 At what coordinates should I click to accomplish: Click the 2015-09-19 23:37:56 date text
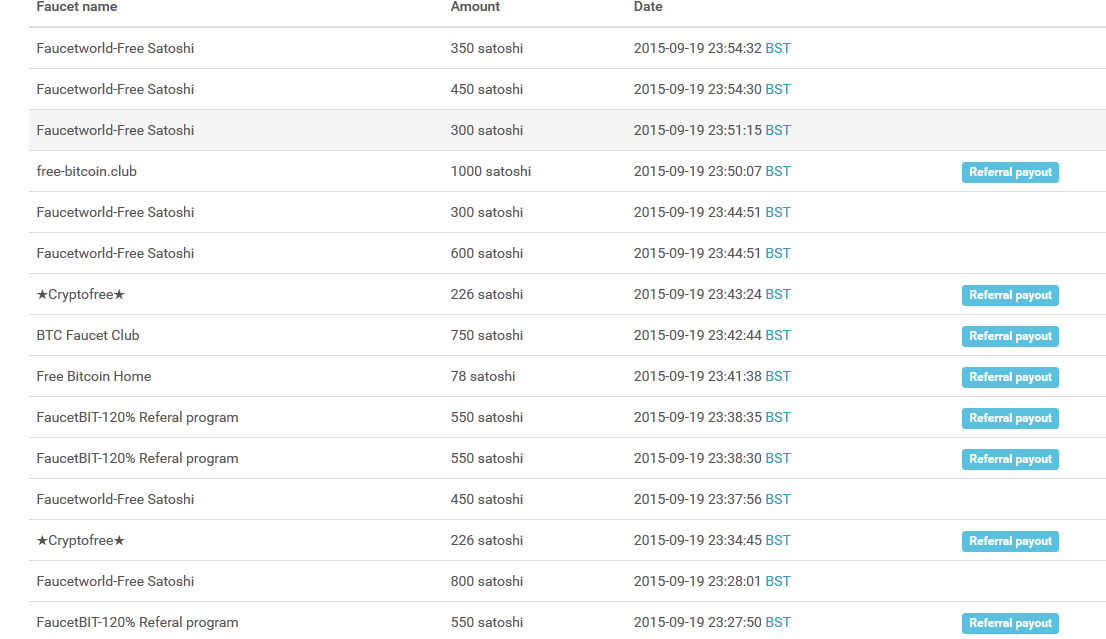[698, 499]
